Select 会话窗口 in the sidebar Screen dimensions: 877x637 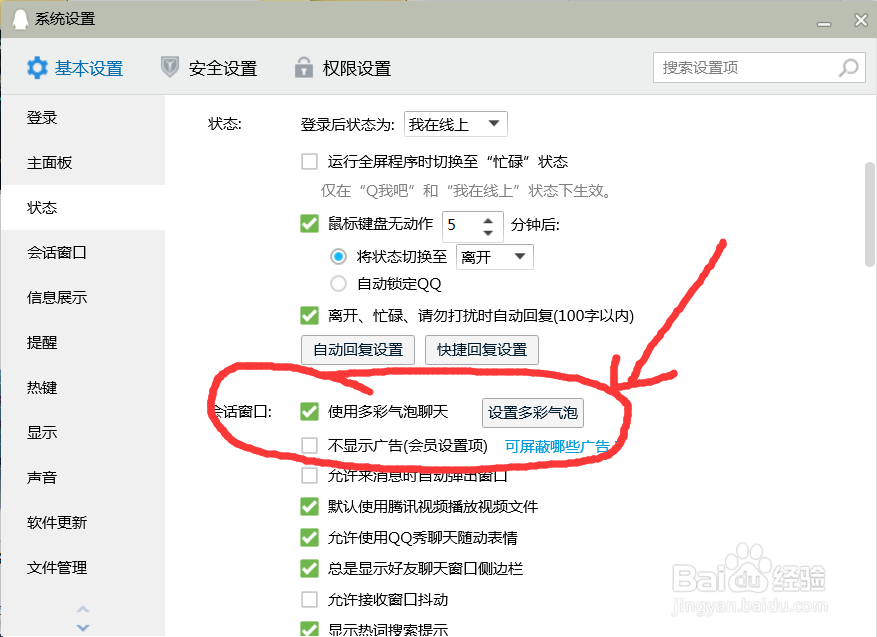(x=83, y=253)
